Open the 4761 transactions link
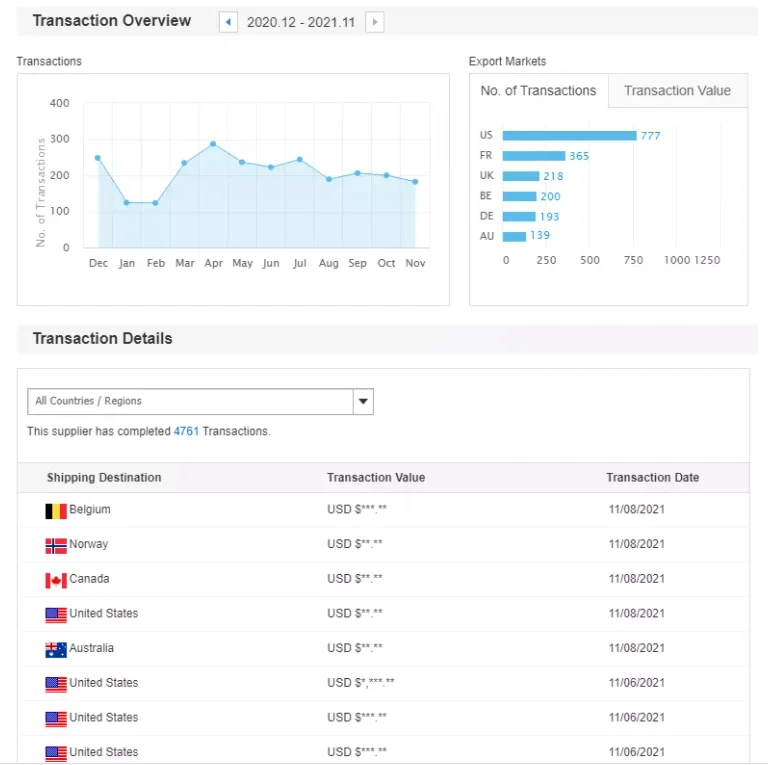The width and height of the screenshot is (768, 765). 186,432
